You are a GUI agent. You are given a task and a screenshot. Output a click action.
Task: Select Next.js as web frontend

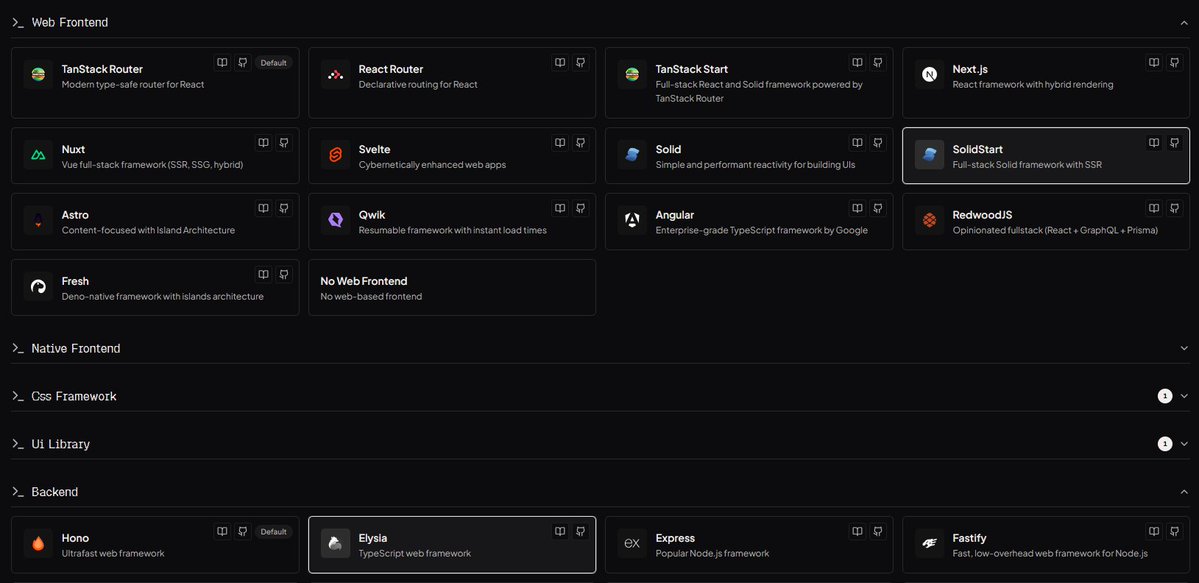pyautogui.click(x=1046, y=83)
